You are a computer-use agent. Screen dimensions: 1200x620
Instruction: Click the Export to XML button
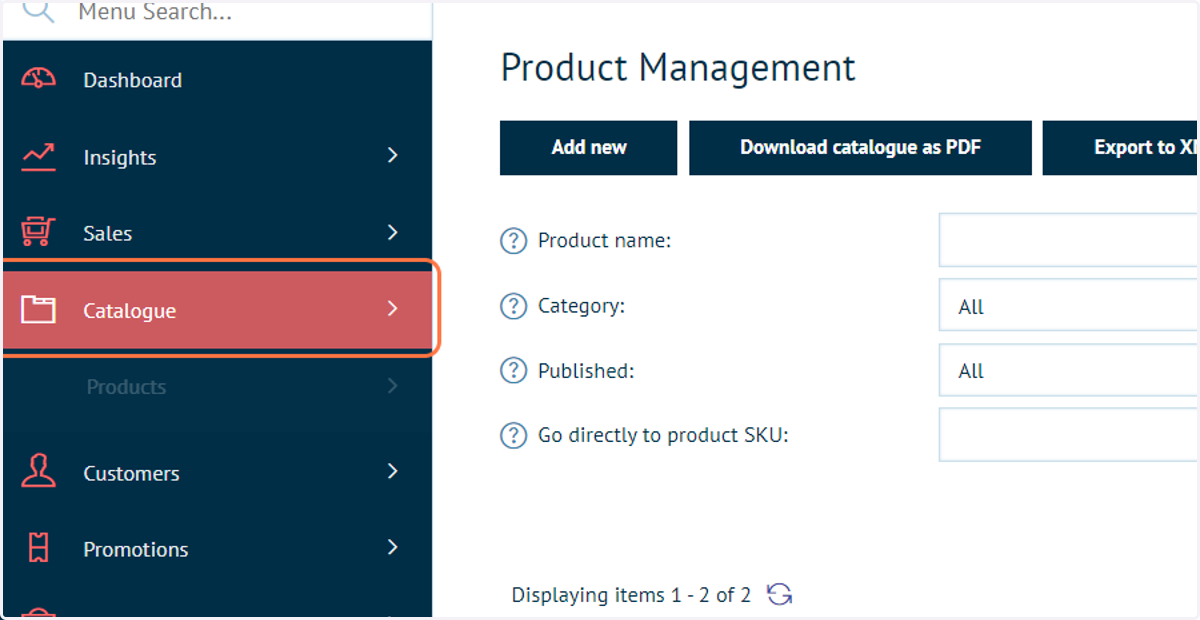click(1121, 147)
